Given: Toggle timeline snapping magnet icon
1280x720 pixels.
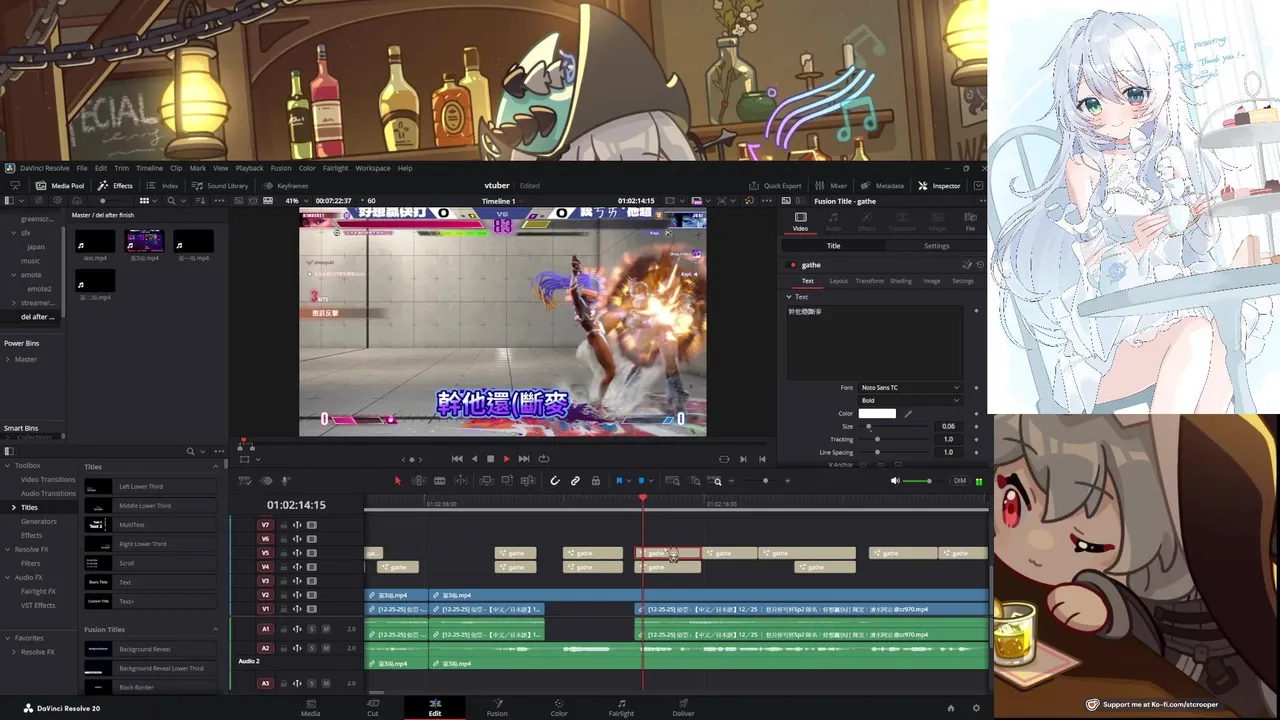Looking at the screenshot, I should tap(555, 481).
